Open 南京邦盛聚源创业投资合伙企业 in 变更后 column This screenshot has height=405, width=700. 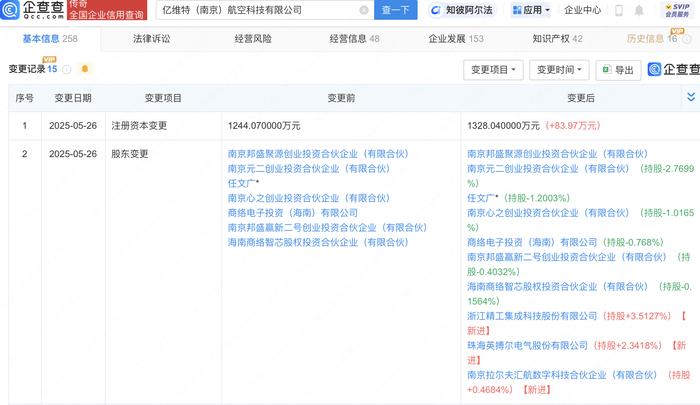[557, 154]
